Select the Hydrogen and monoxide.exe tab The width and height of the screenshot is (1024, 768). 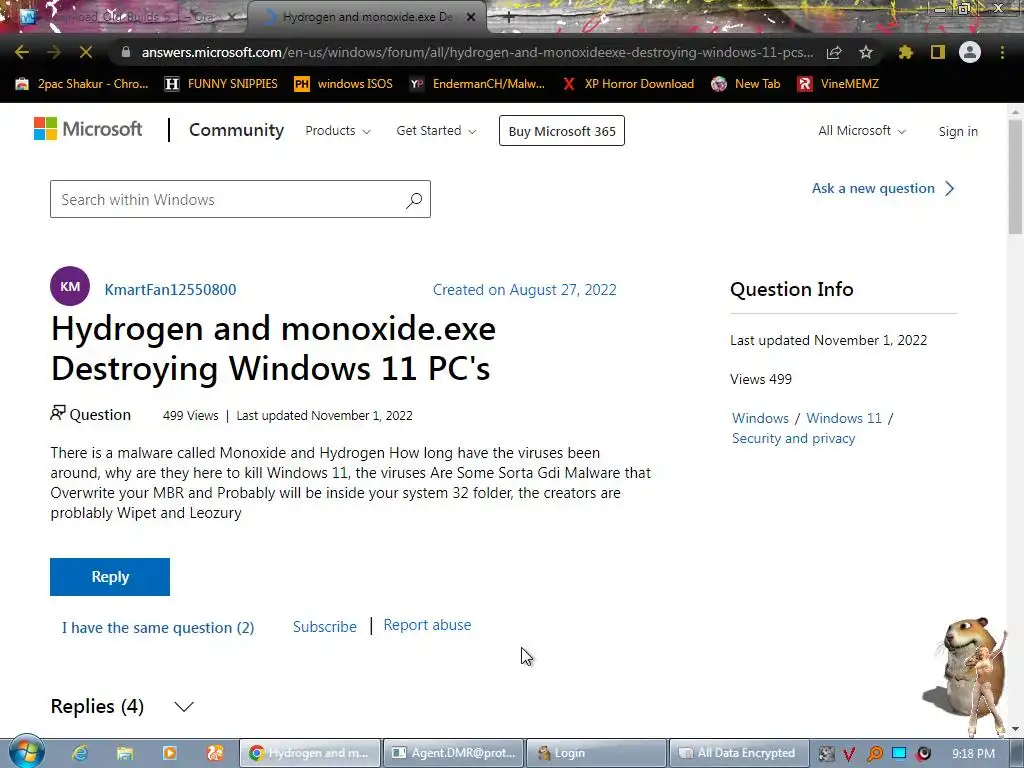(x=366, y=18)
